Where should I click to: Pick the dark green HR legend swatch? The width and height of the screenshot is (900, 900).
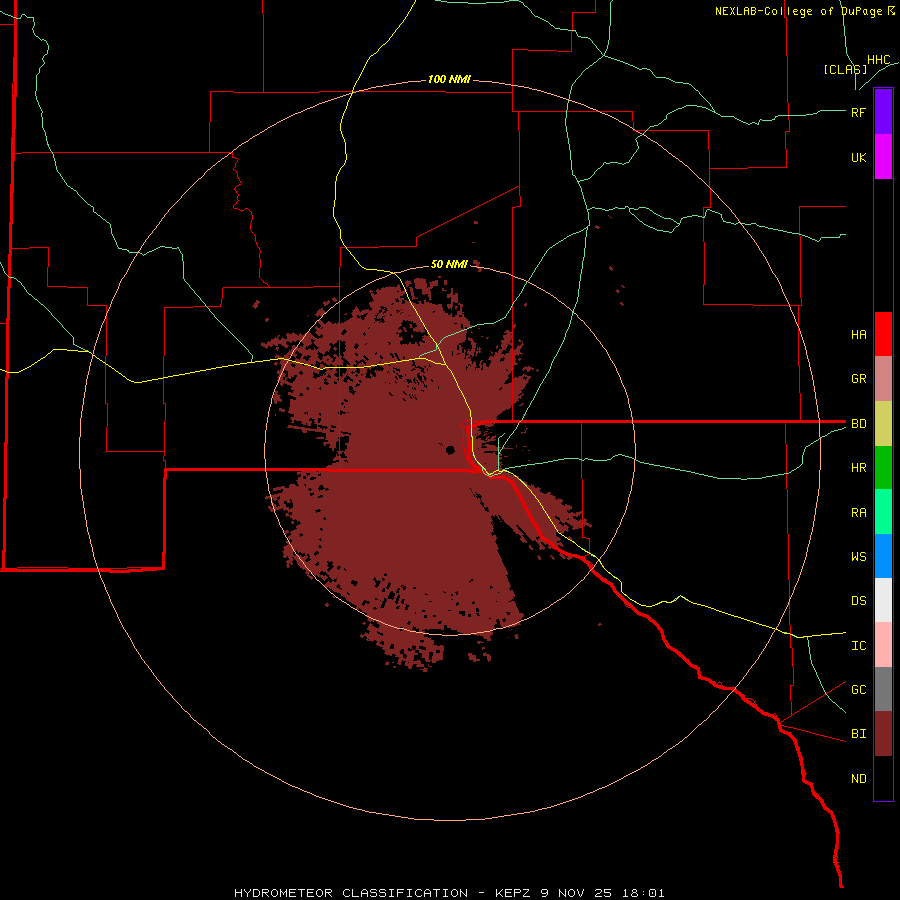pyautogui.click(x=883, y=468)
